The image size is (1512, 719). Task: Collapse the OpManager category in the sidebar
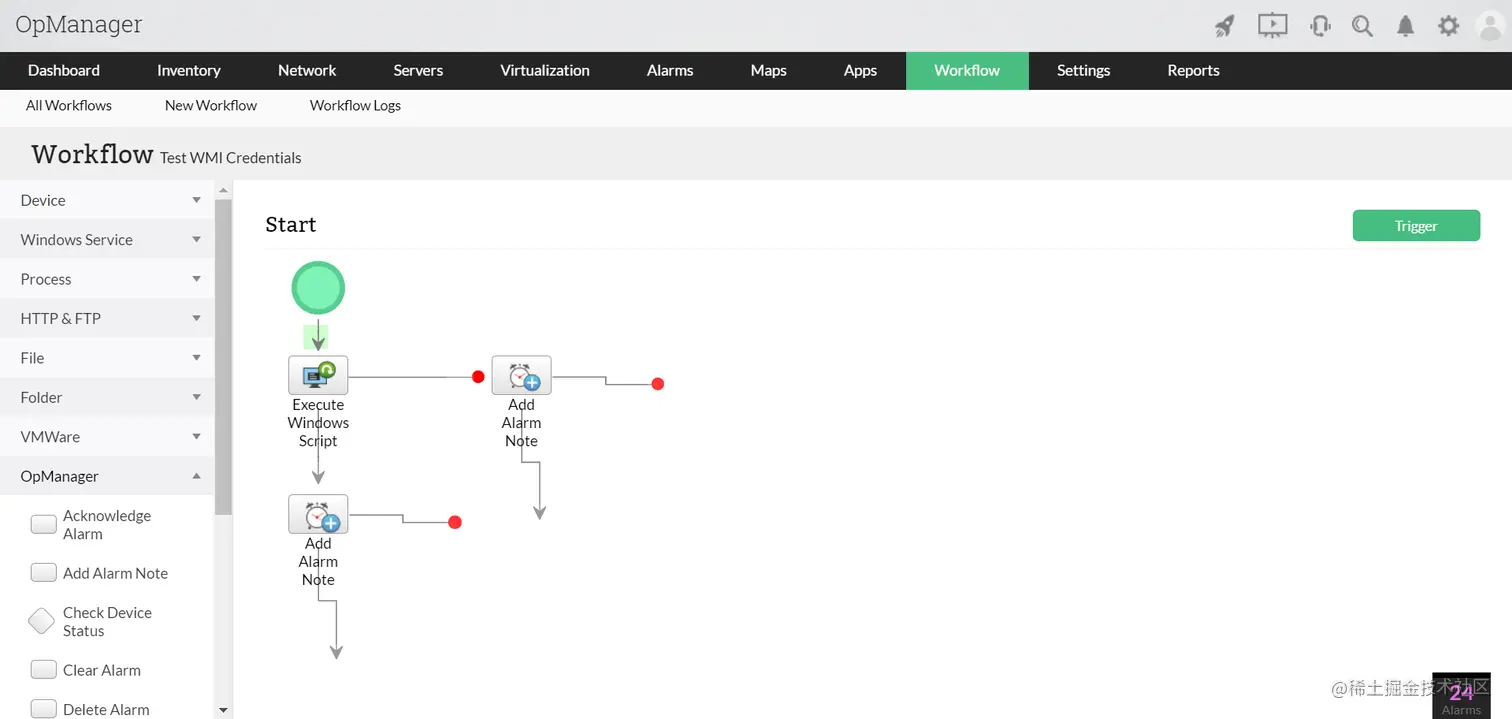pyautogui.click(x=106, y=475)
